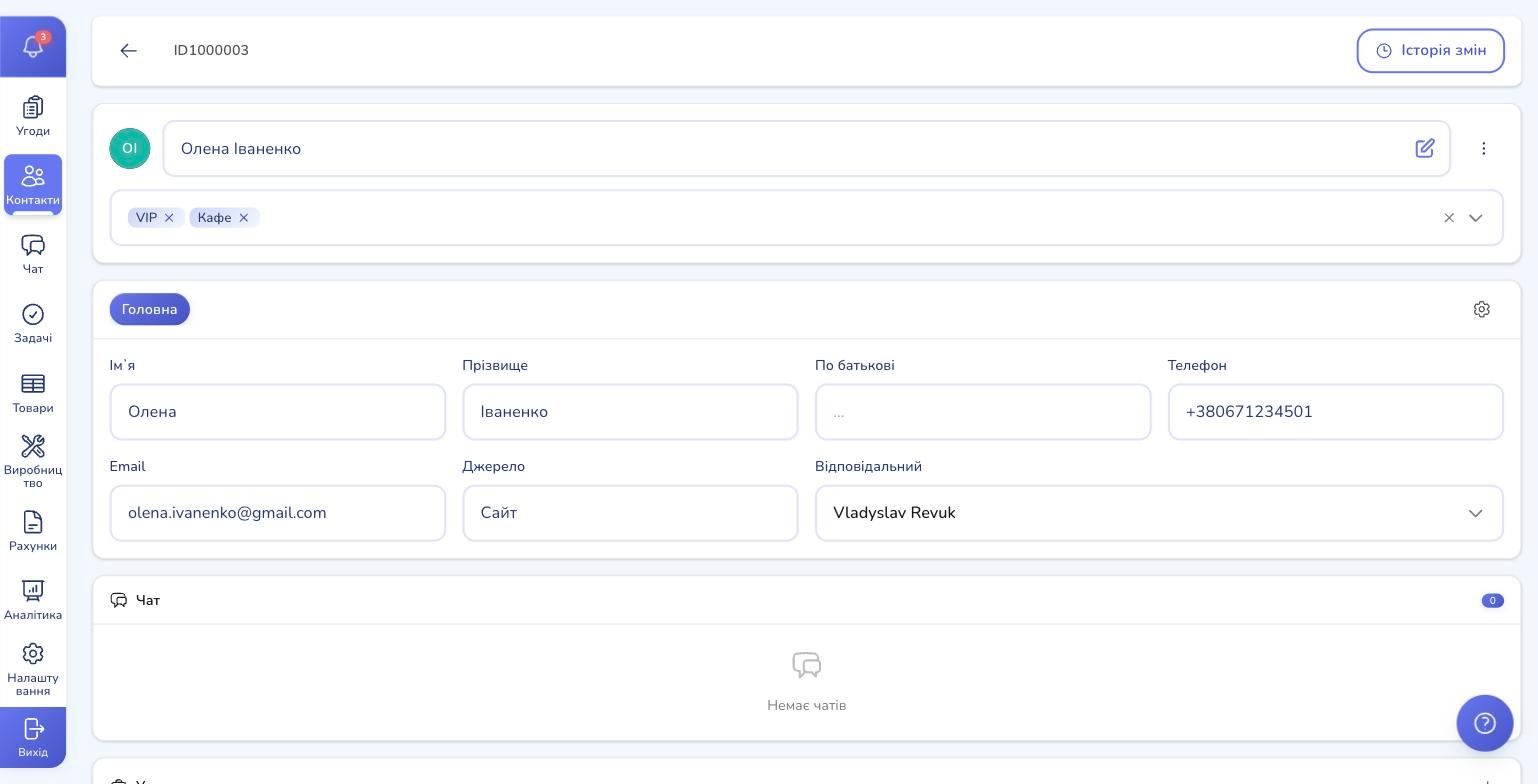Remove the VIP tag
Screen dimensions: 1538x784
point(169,218)
